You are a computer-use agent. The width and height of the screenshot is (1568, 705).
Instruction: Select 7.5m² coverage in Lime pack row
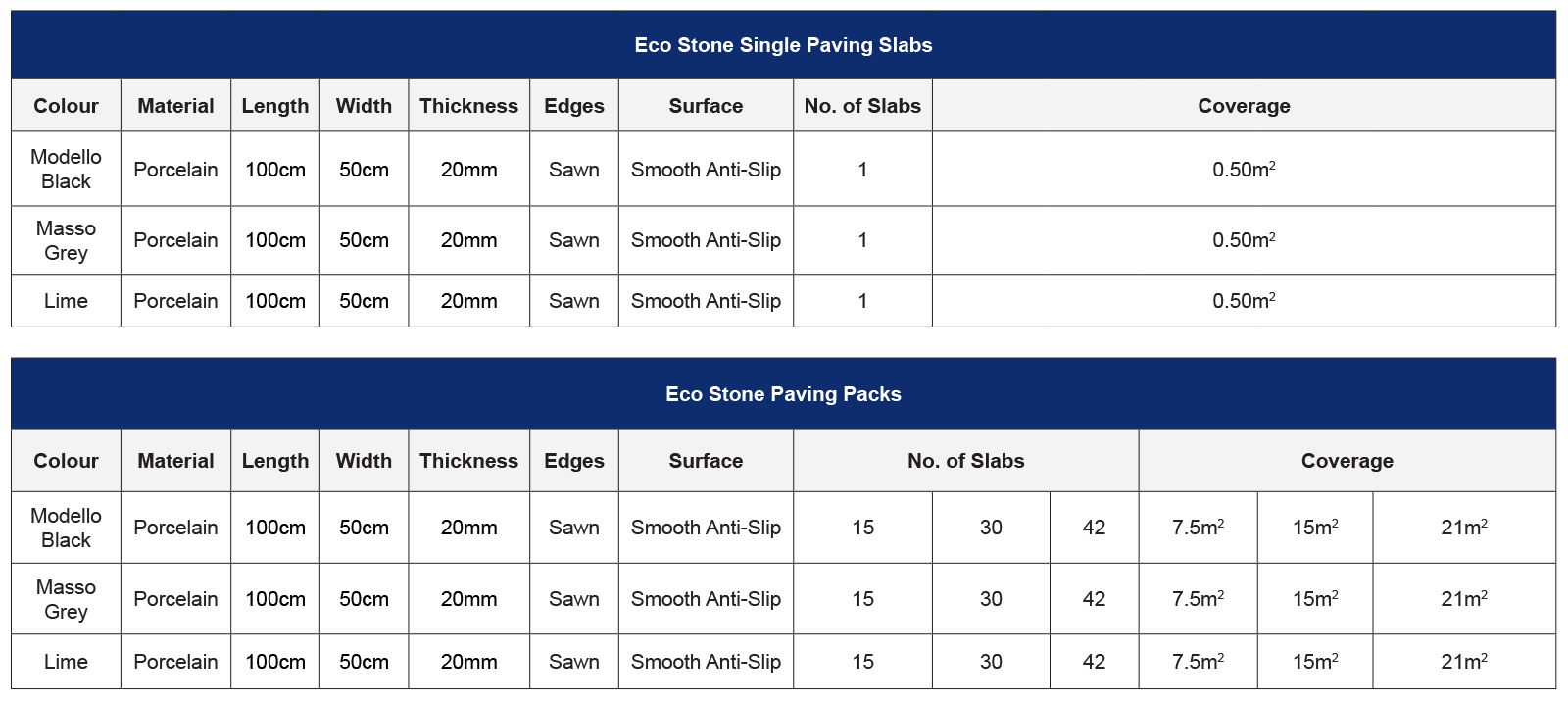[x=1198, y=662]
